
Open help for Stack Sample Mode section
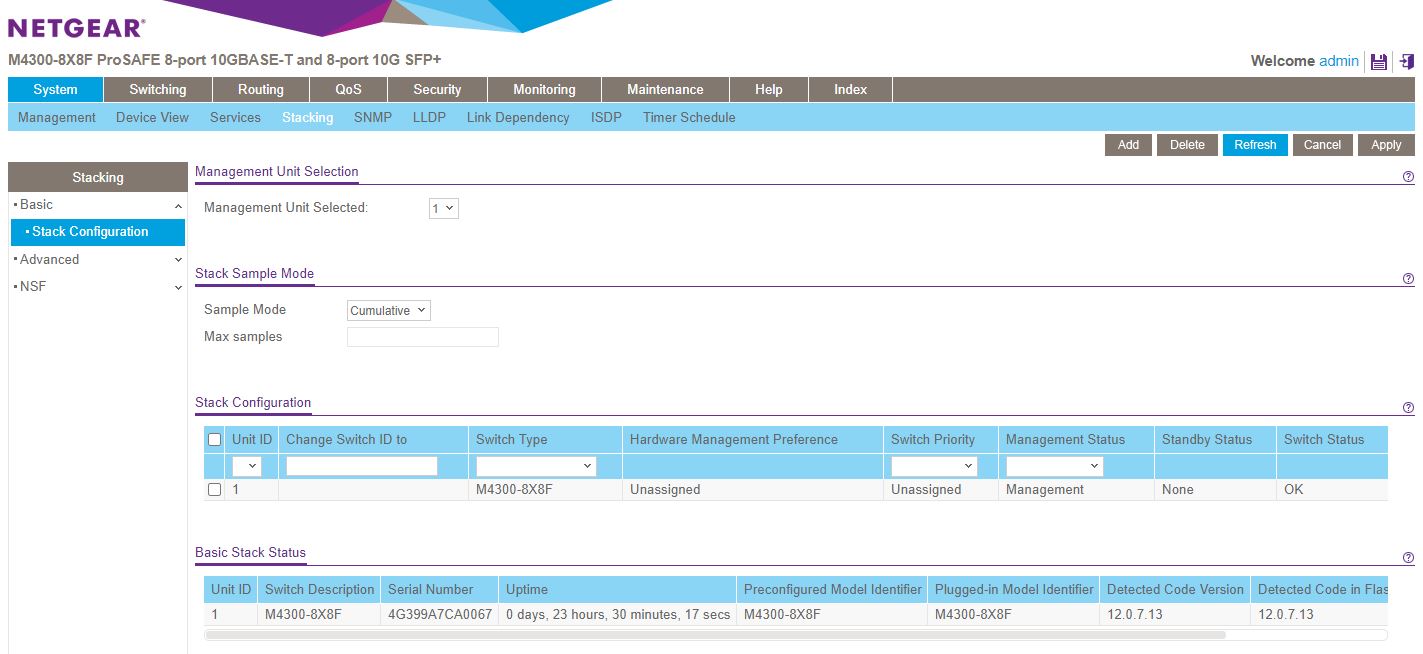pyautogui.click(x=1408, y=279)
